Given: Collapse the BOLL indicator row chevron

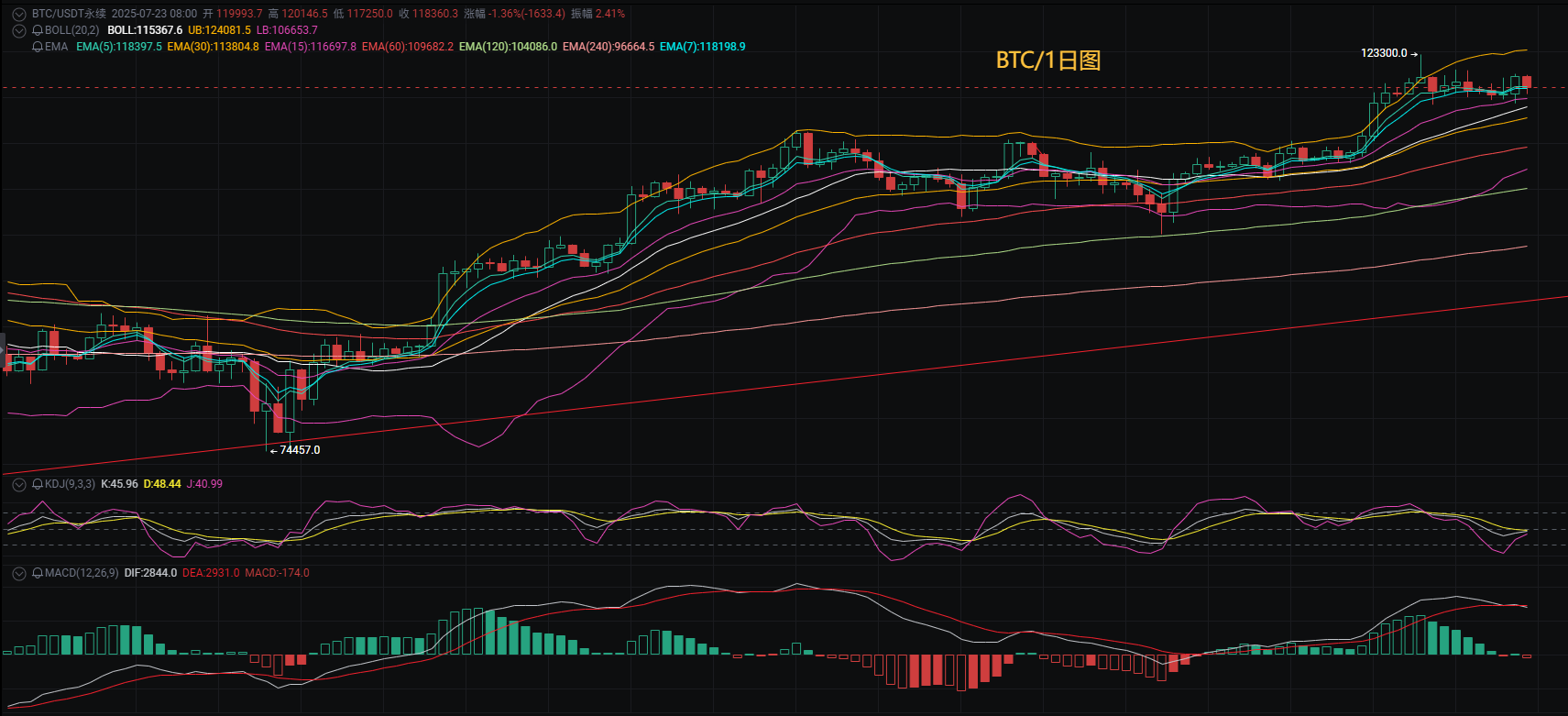Looking at the screenshot, I should [18, 30].
